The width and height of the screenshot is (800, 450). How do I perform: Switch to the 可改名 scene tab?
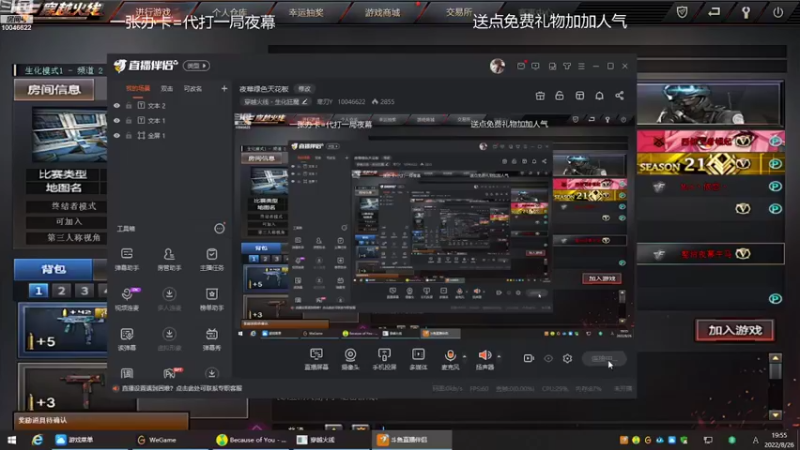193,89
